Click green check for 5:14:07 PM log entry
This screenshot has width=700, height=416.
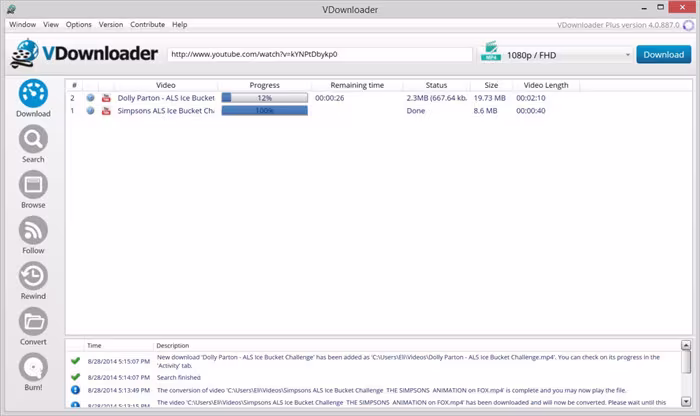click(x=75, y=377)
